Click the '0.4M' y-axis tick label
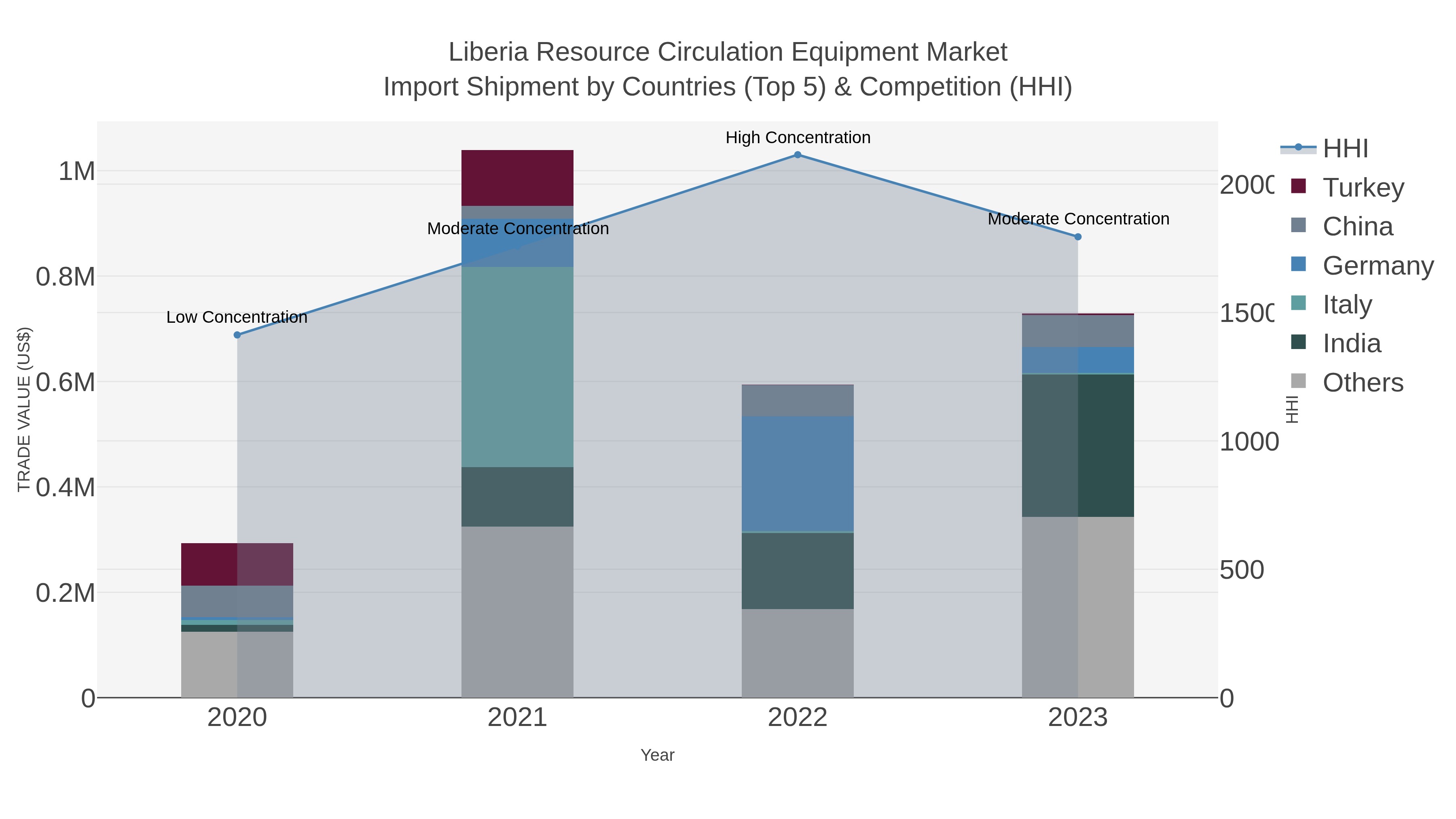The width and height of the screenshot is (1456, 819). tap(66, 487)
